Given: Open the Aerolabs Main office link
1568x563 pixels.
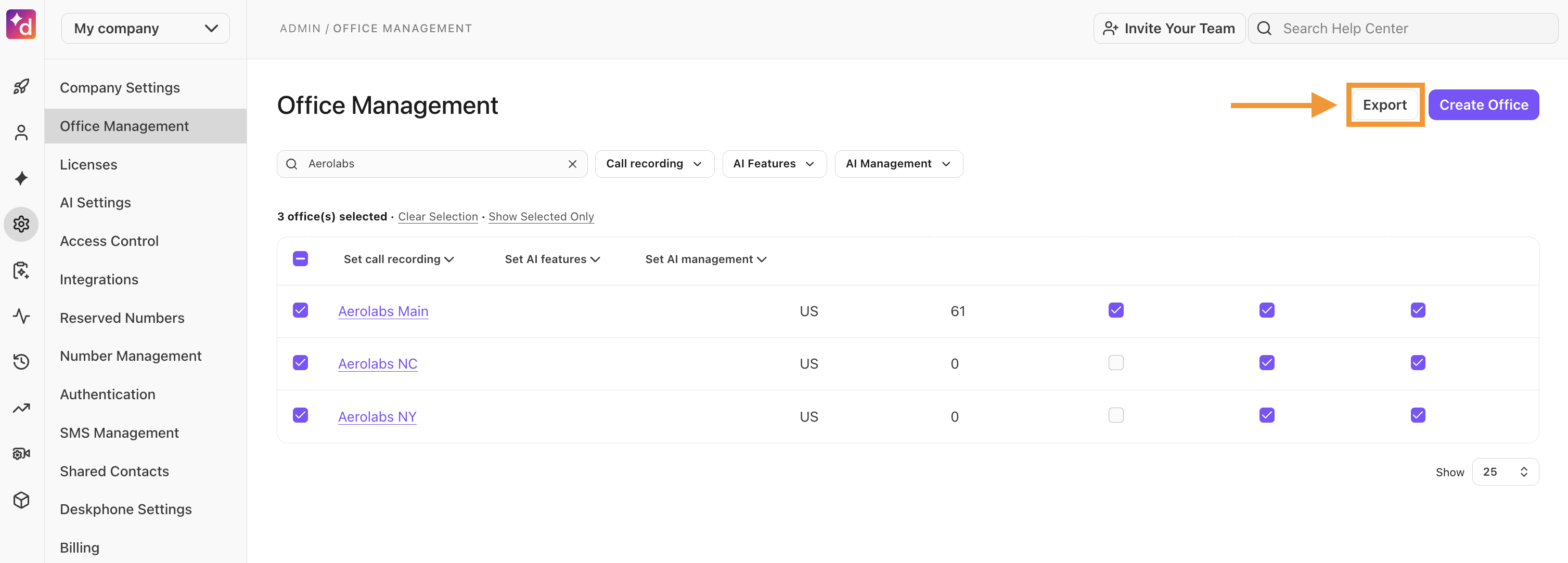Looking at the screenshot, I should click(x=383, y=311).
